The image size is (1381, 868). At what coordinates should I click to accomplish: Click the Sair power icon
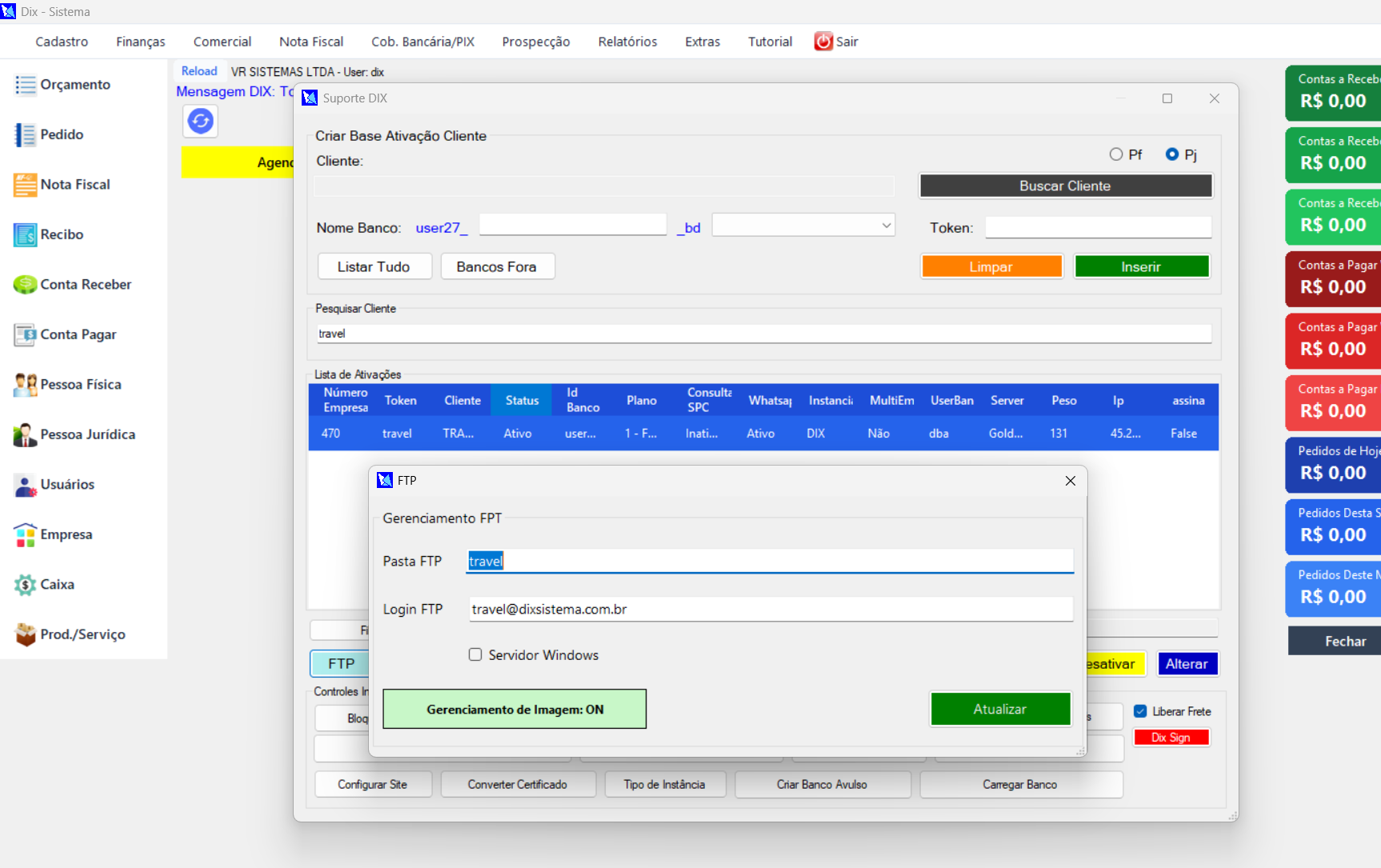pyautogui.click(x=823, y=42)
